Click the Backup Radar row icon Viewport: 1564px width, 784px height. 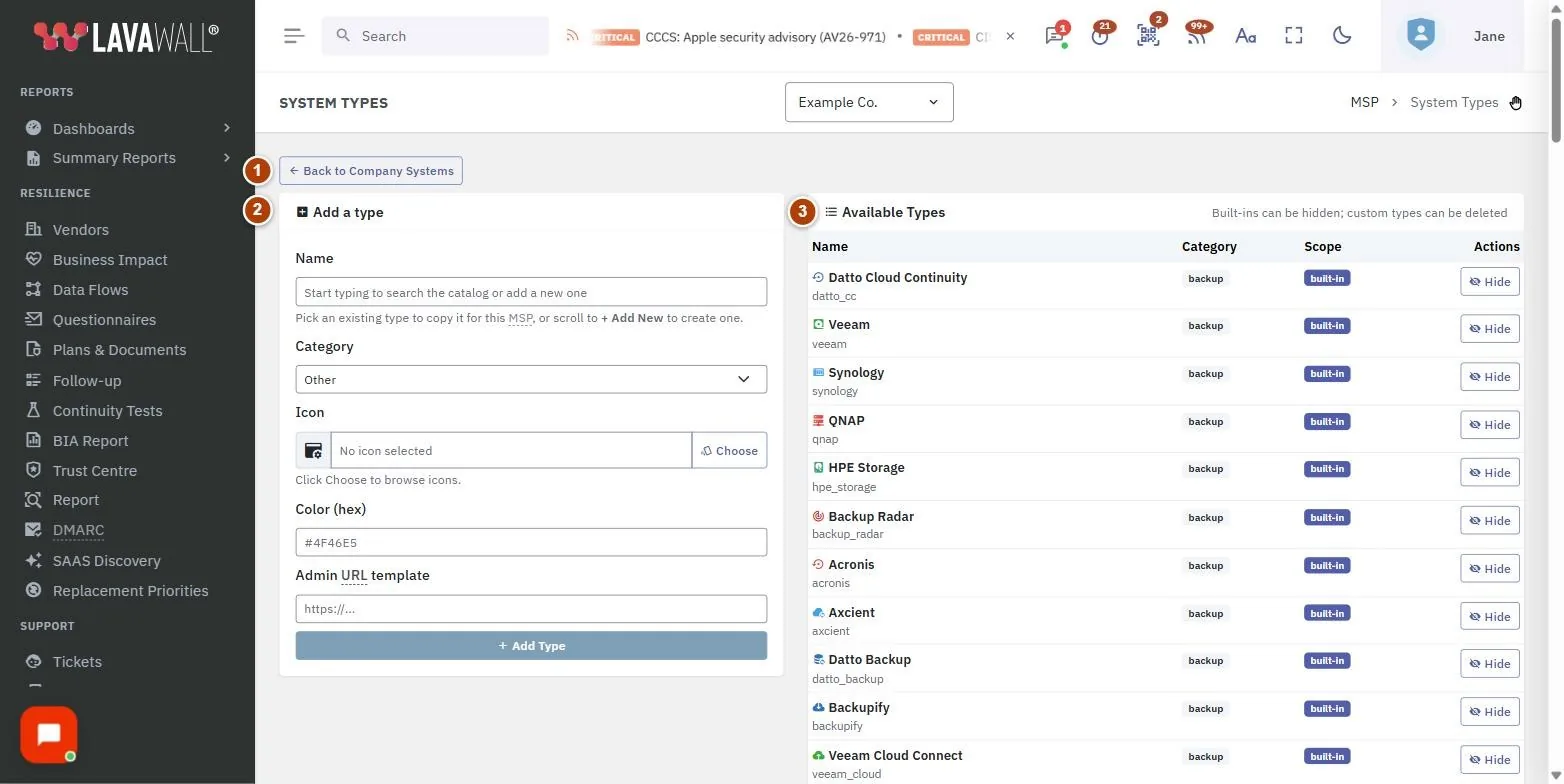click(x=818, y=517)
